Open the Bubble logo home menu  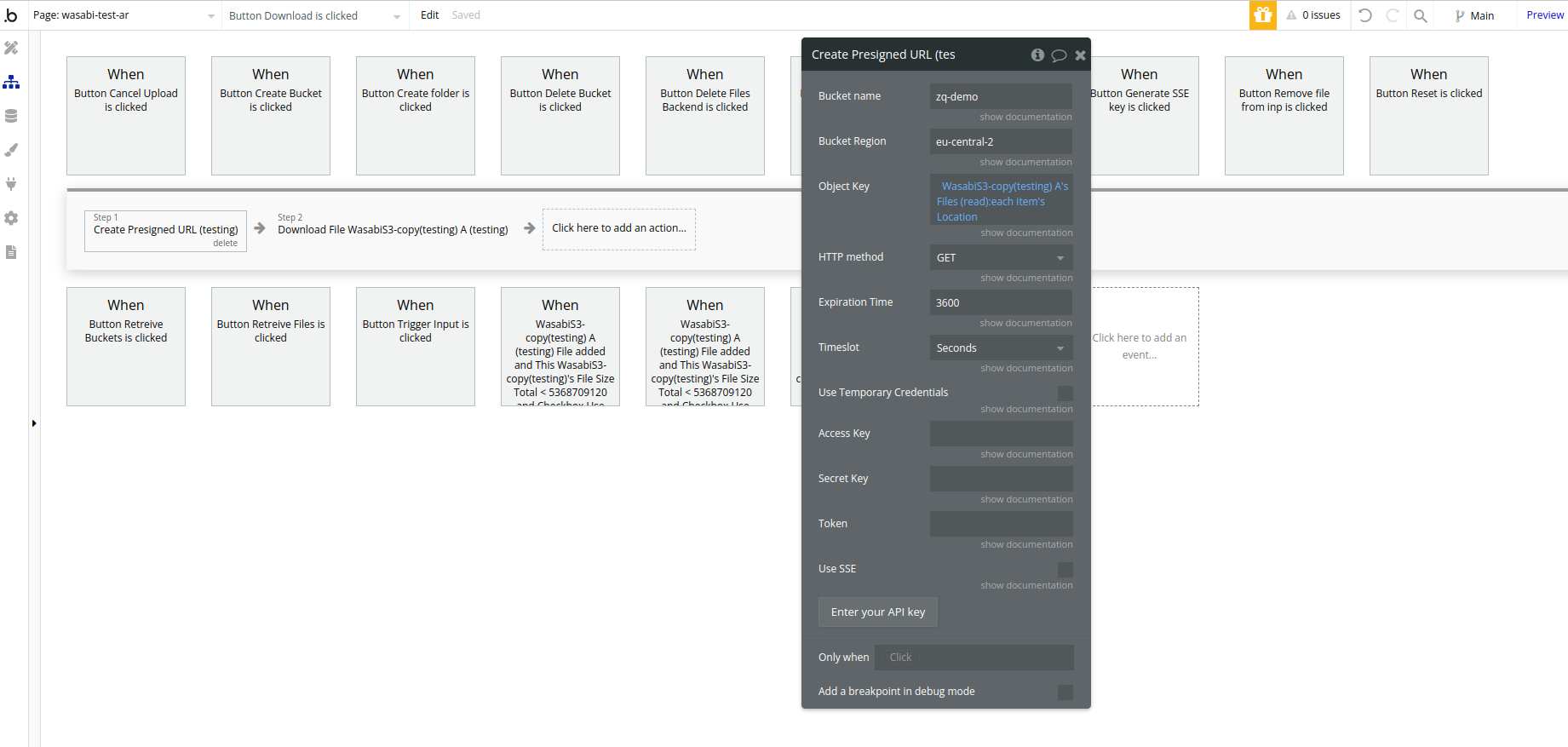(x=11, y=15)
